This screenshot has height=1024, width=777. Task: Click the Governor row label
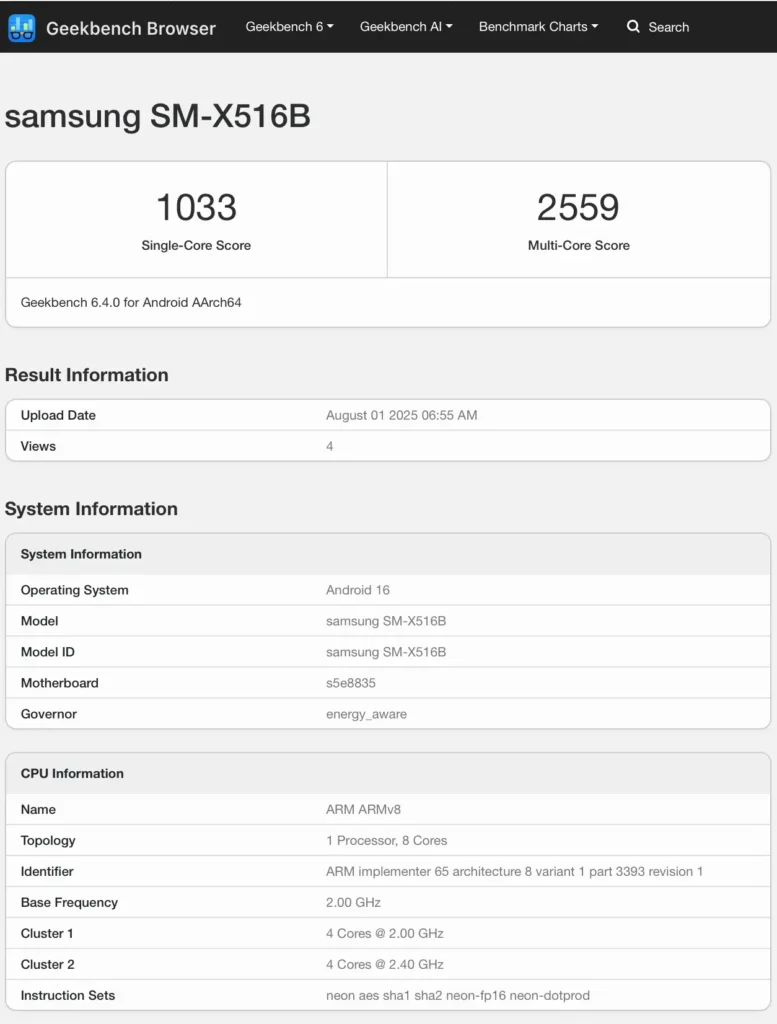[x=48, y=714]
